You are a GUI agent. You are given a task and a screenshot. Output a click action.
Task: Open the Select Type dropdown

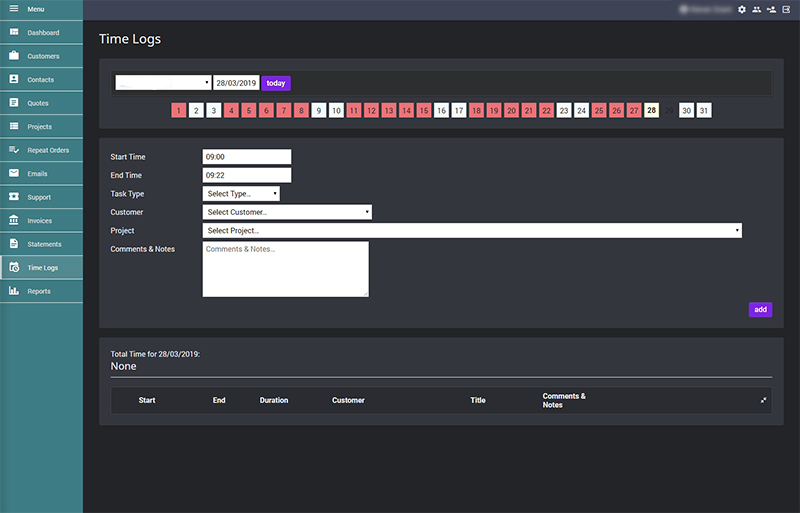pos(241,193)
